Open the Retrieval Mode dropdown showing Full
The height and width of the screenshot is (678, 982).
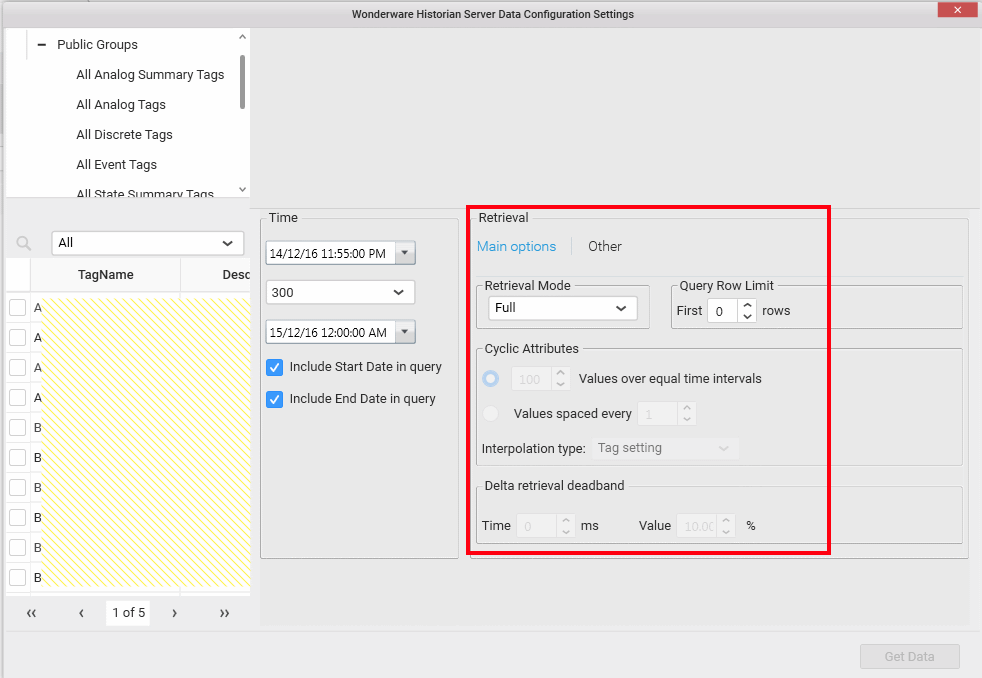(562, 308)
